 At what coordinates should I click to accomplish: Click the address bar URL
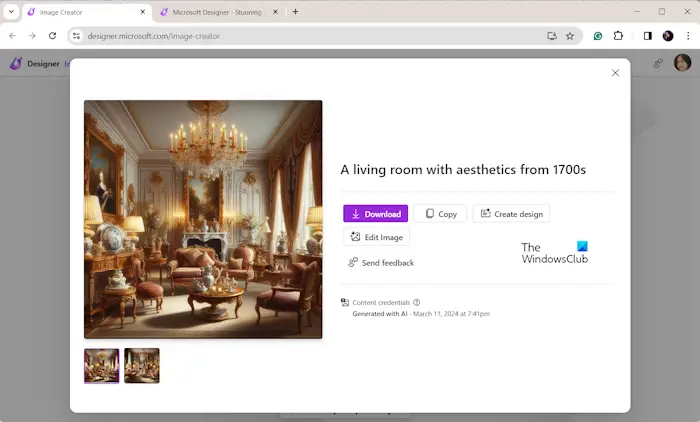coord(154,36)
